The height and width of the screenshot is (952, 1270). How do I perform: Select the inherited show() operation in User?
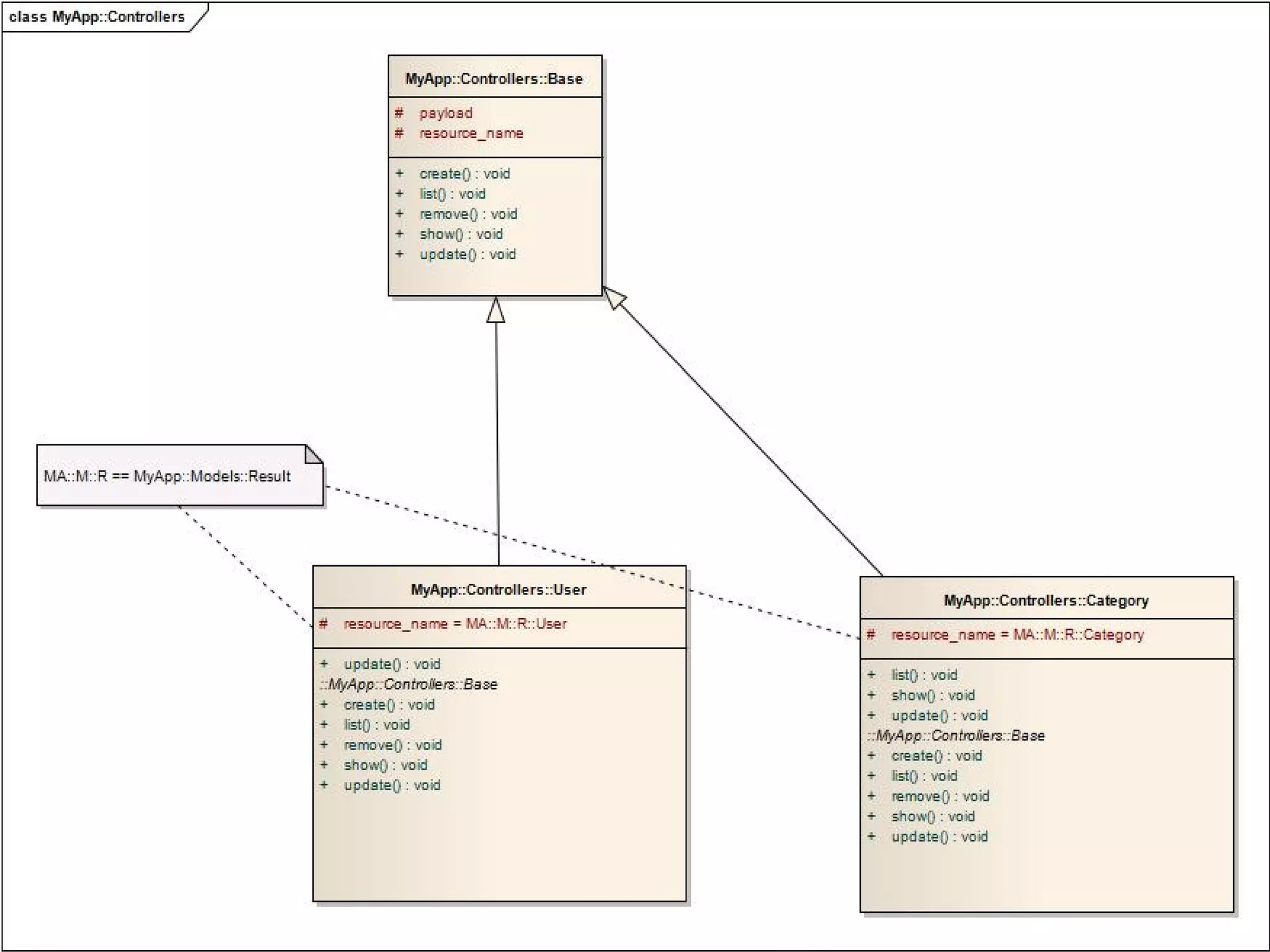click(385, 765)
